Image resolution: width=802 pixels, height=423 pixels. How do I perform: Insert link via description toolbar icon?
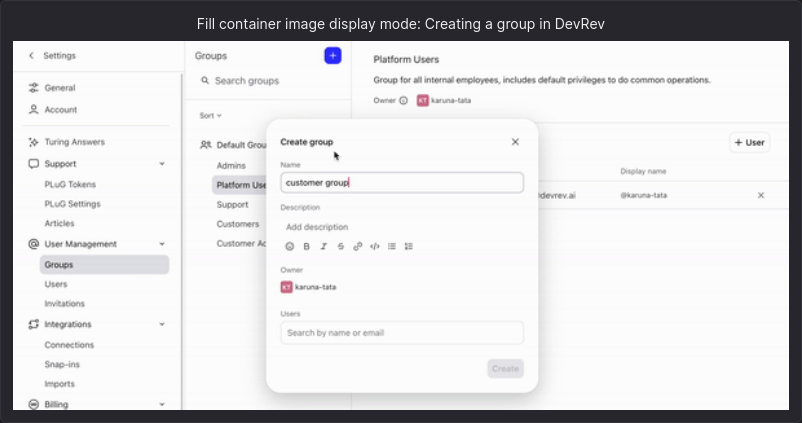click(357, 246)
